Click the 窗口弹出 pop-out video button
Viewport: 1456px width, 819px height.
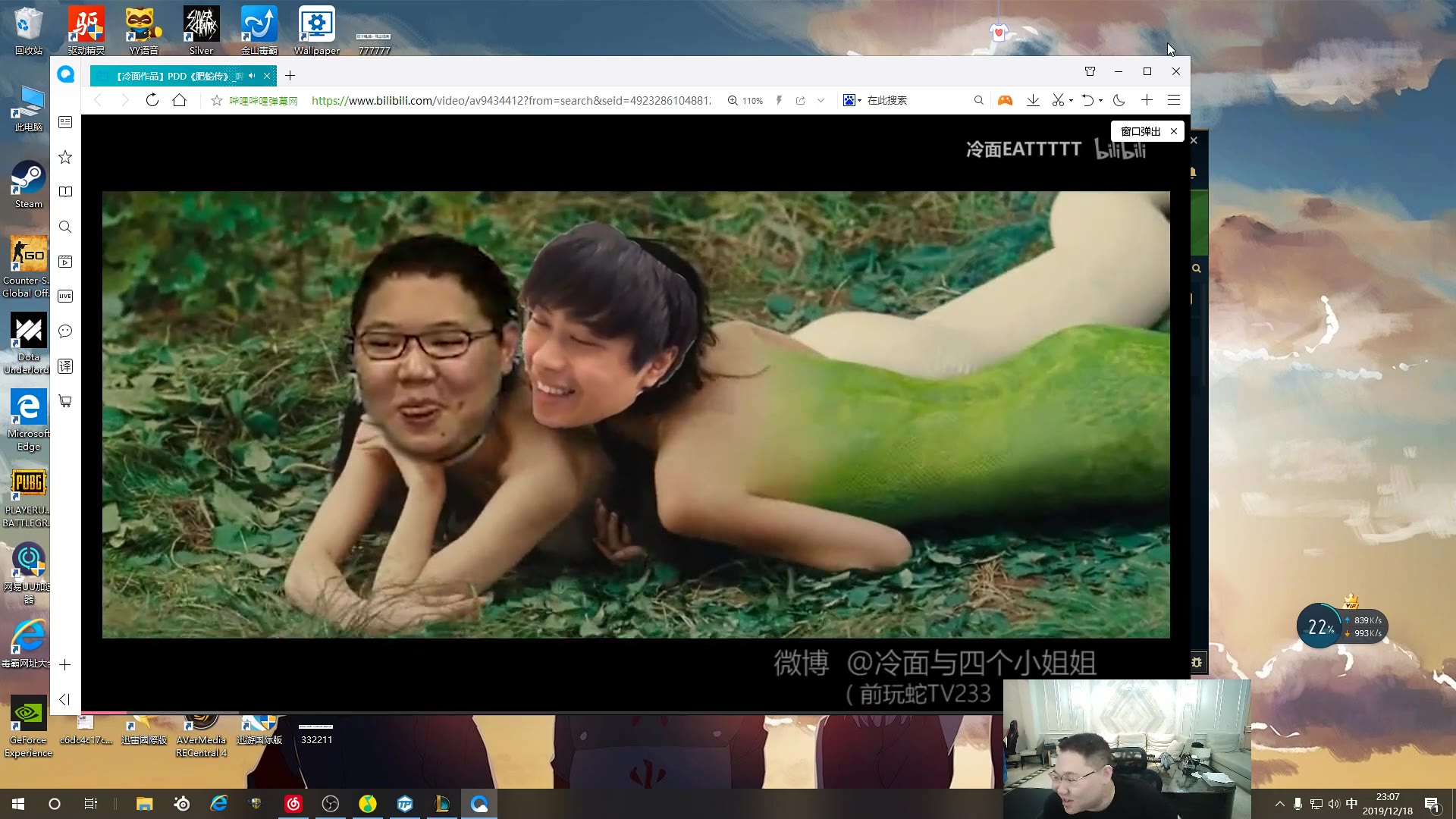[1140, 131]
